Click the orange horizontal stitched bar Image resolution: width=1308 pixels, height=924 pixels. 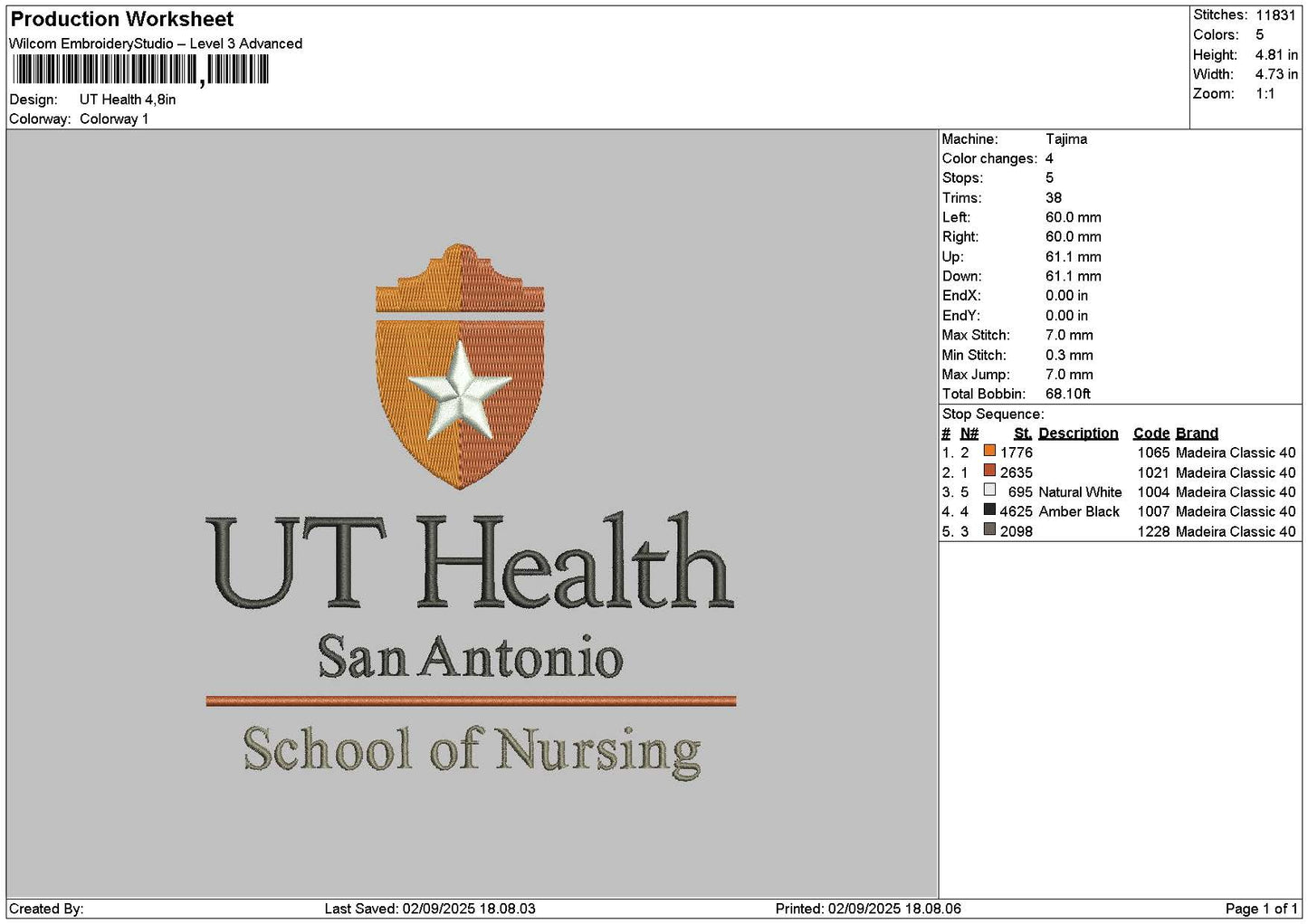click(x=471, y=700)
